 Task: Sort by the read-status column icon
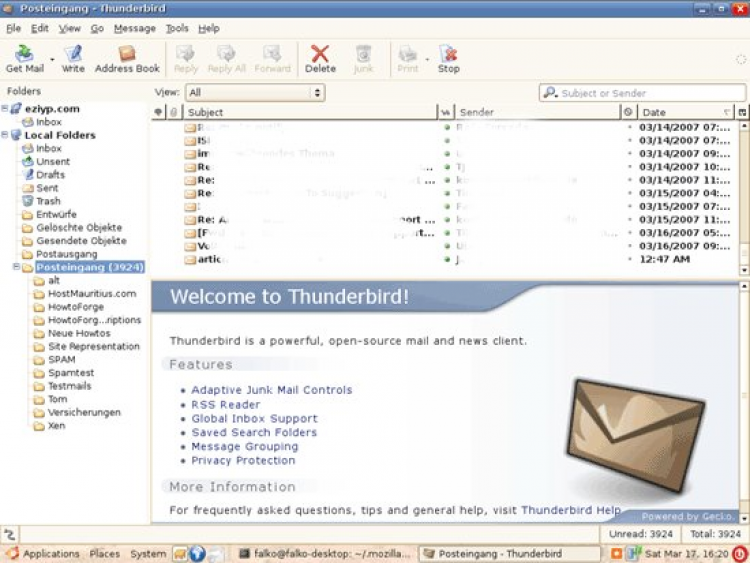coord(446,112)
